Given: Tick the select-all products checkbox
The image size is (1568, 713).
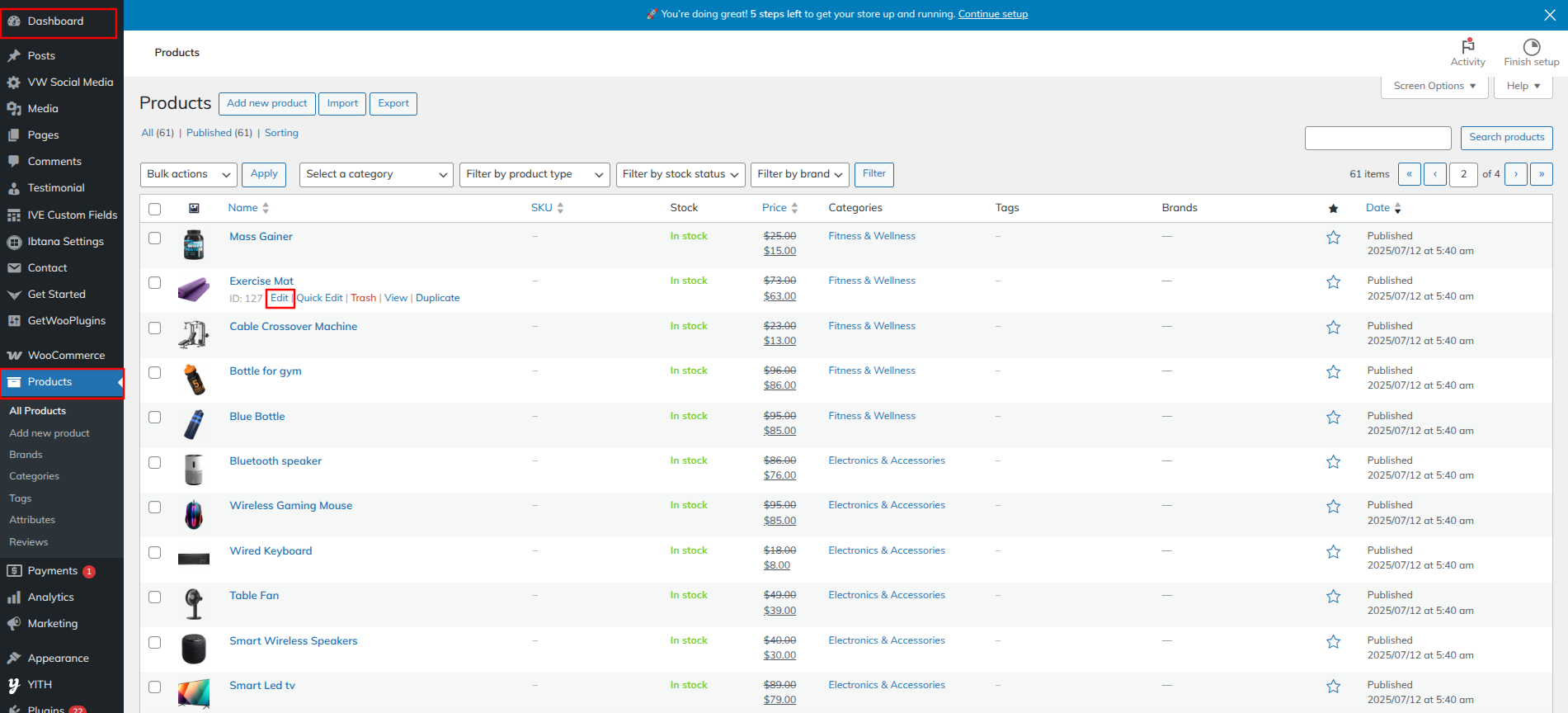Looking at the screenshot, I should pyautogui.click(x=154, y=209).
